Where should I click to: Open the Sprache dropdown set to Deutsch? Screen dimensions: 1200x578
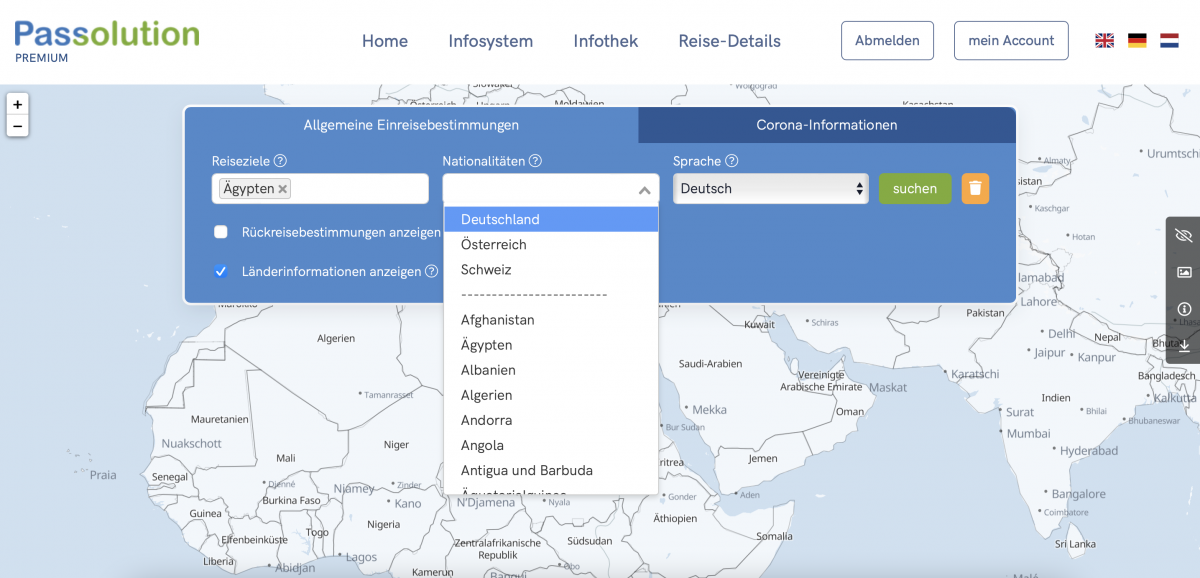[770, 188]
